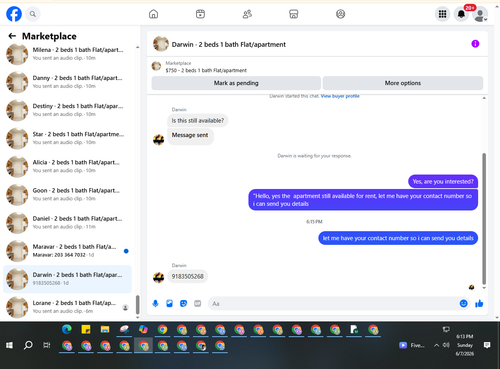Open the Friends icon in top navigation
Screen dimensions: 500x369
click(x=247, y=14)
